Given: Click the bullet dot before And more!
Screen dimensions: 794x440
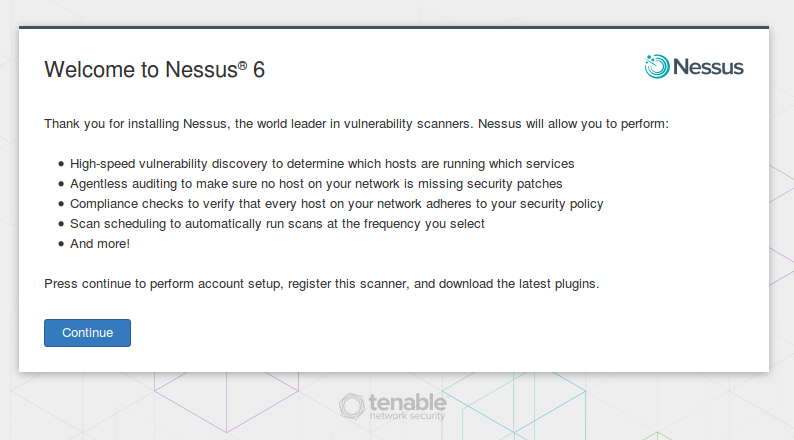Looking at the screenshot, I should (x=61, y=244).
